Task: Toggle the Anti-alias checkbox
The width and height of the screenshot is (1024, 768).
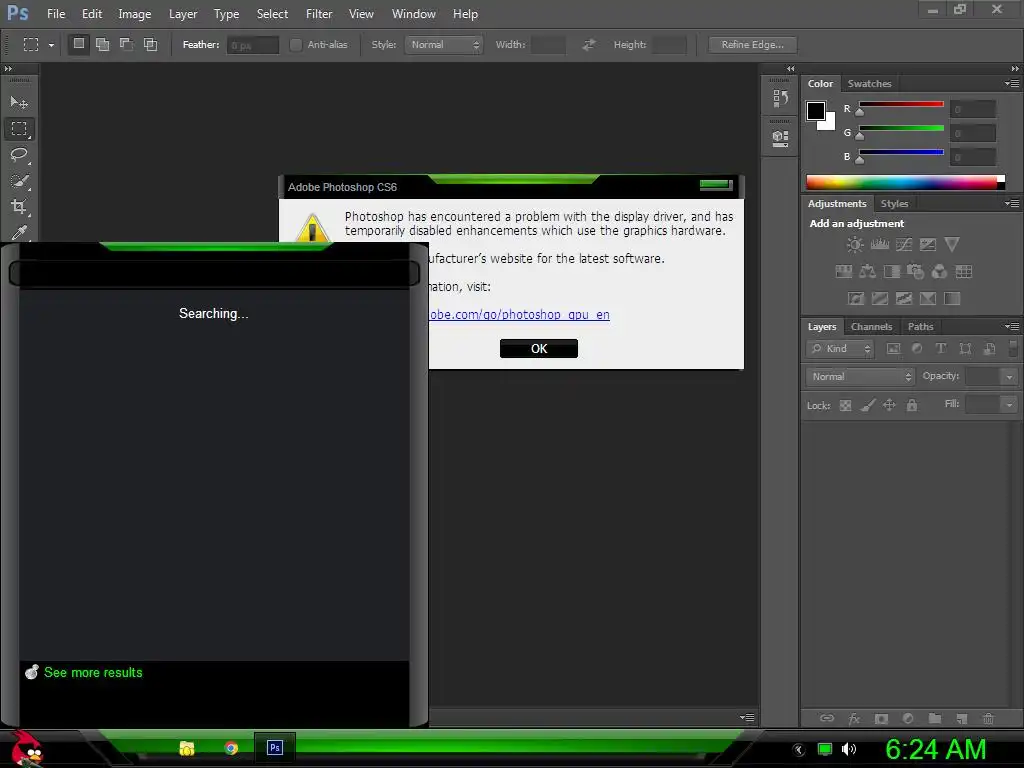Action: tap(296, 44)
